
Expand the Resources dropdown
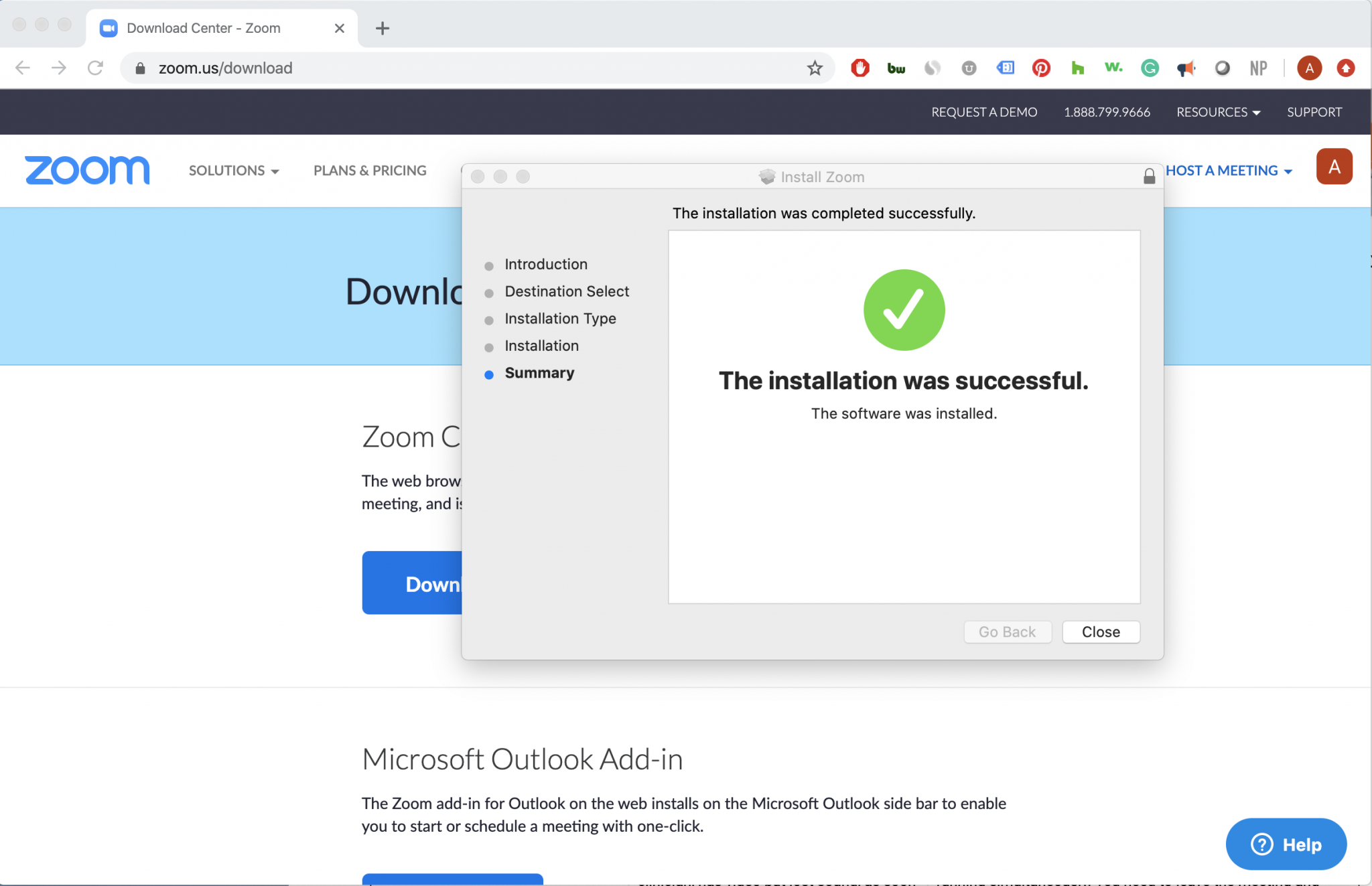[x=1218, y=113]
